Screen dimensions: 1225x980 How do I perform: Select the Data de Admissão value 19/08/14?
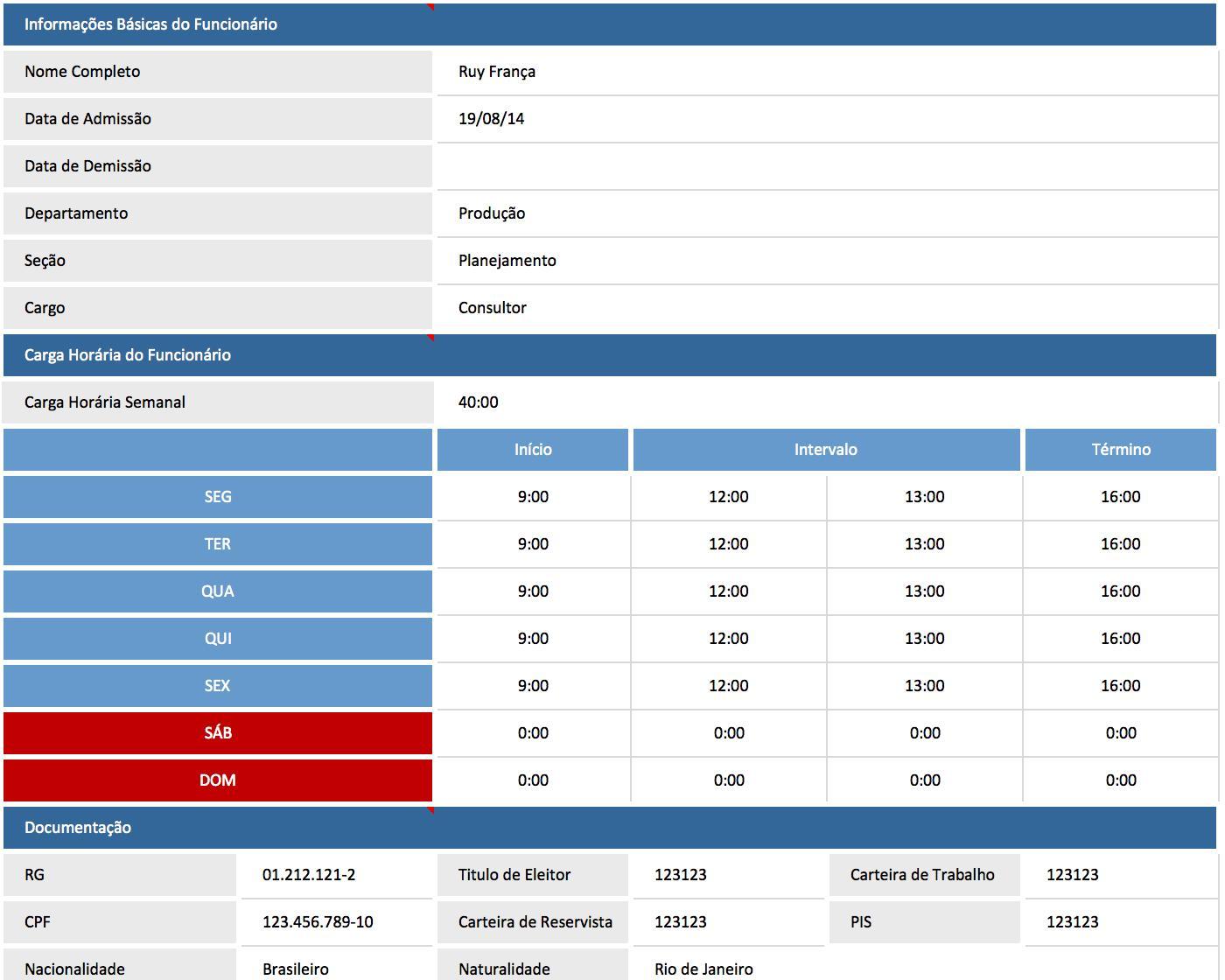[826, 119]
